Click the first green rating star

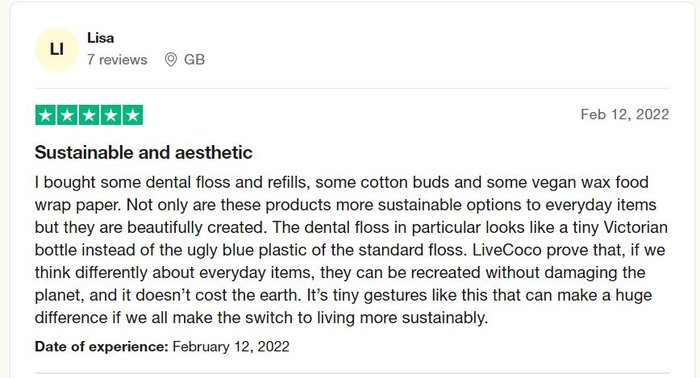pyautogui.click(x=46, y=115)
